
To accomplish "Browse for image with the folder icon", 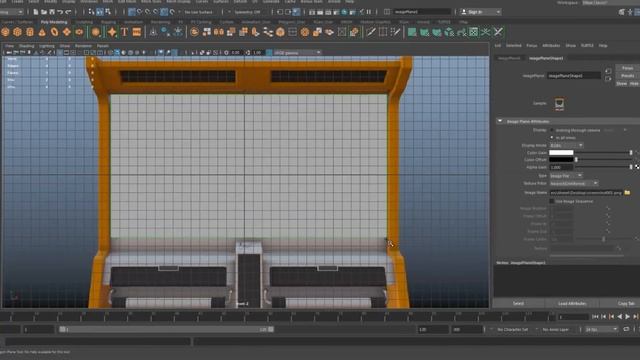I will coord(627,192).
